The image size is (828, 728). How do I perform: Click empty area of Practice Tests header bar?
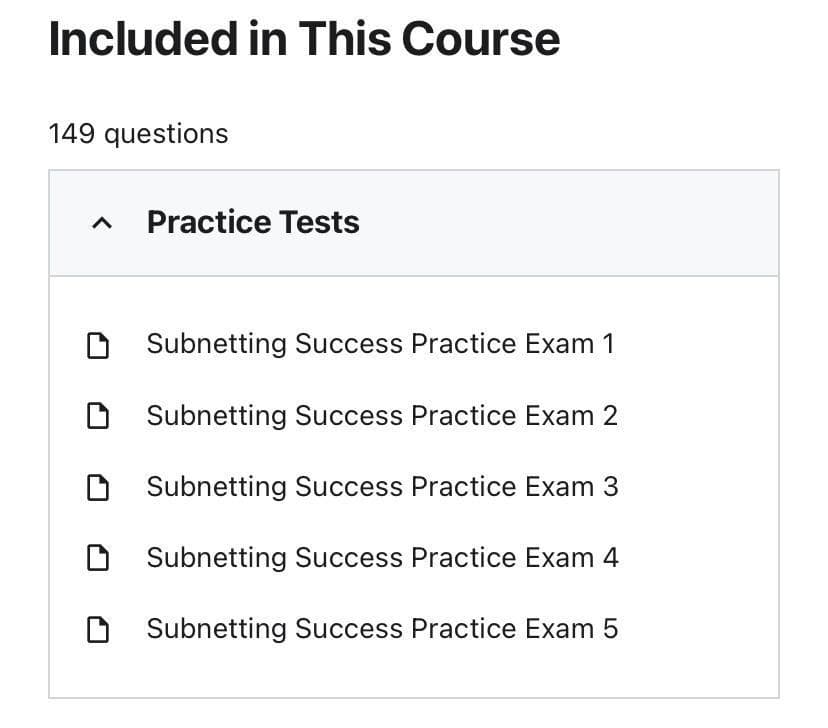(568, 223)
